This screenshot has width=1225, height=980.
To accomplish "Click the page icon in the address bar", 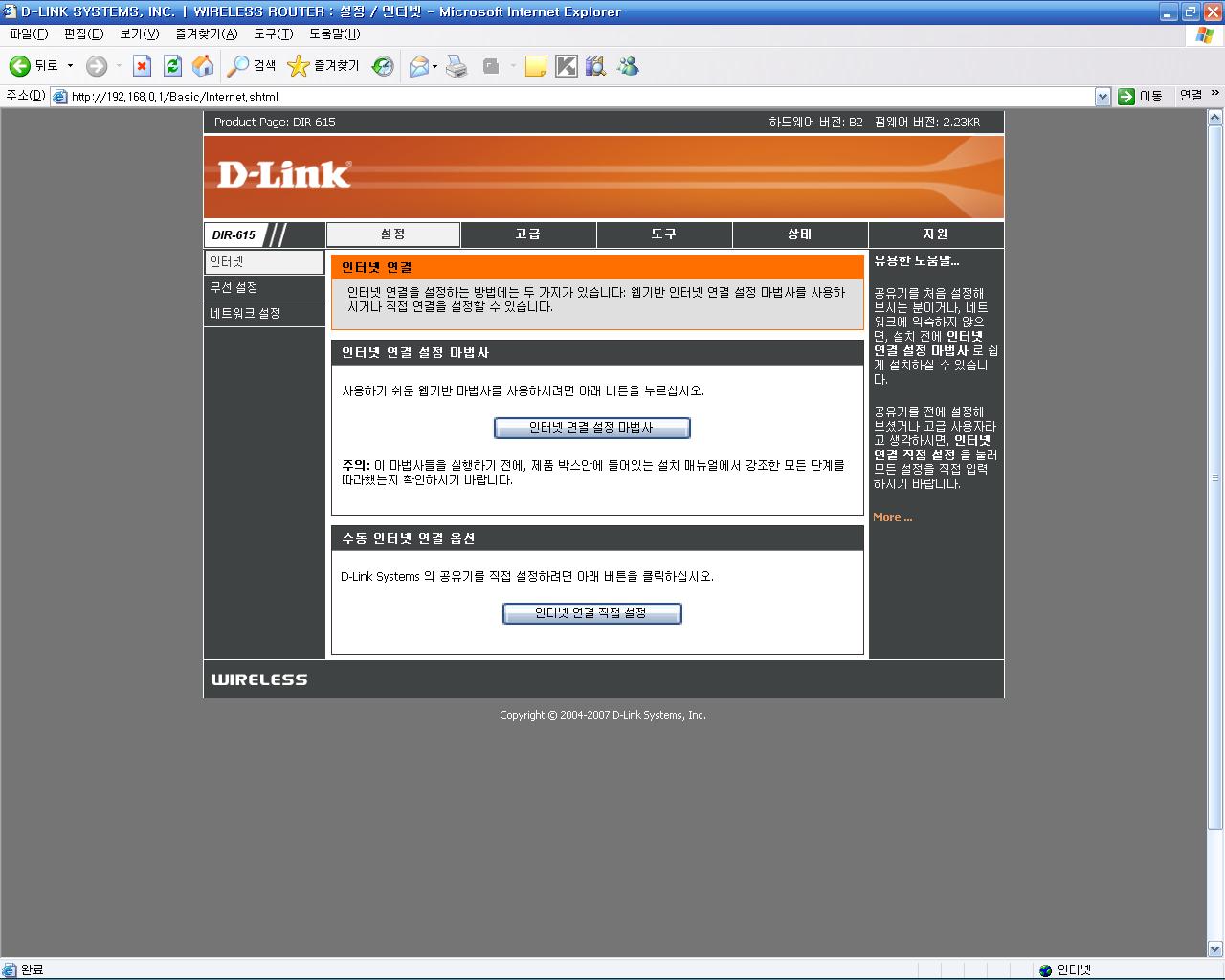I will click(60, 97).
